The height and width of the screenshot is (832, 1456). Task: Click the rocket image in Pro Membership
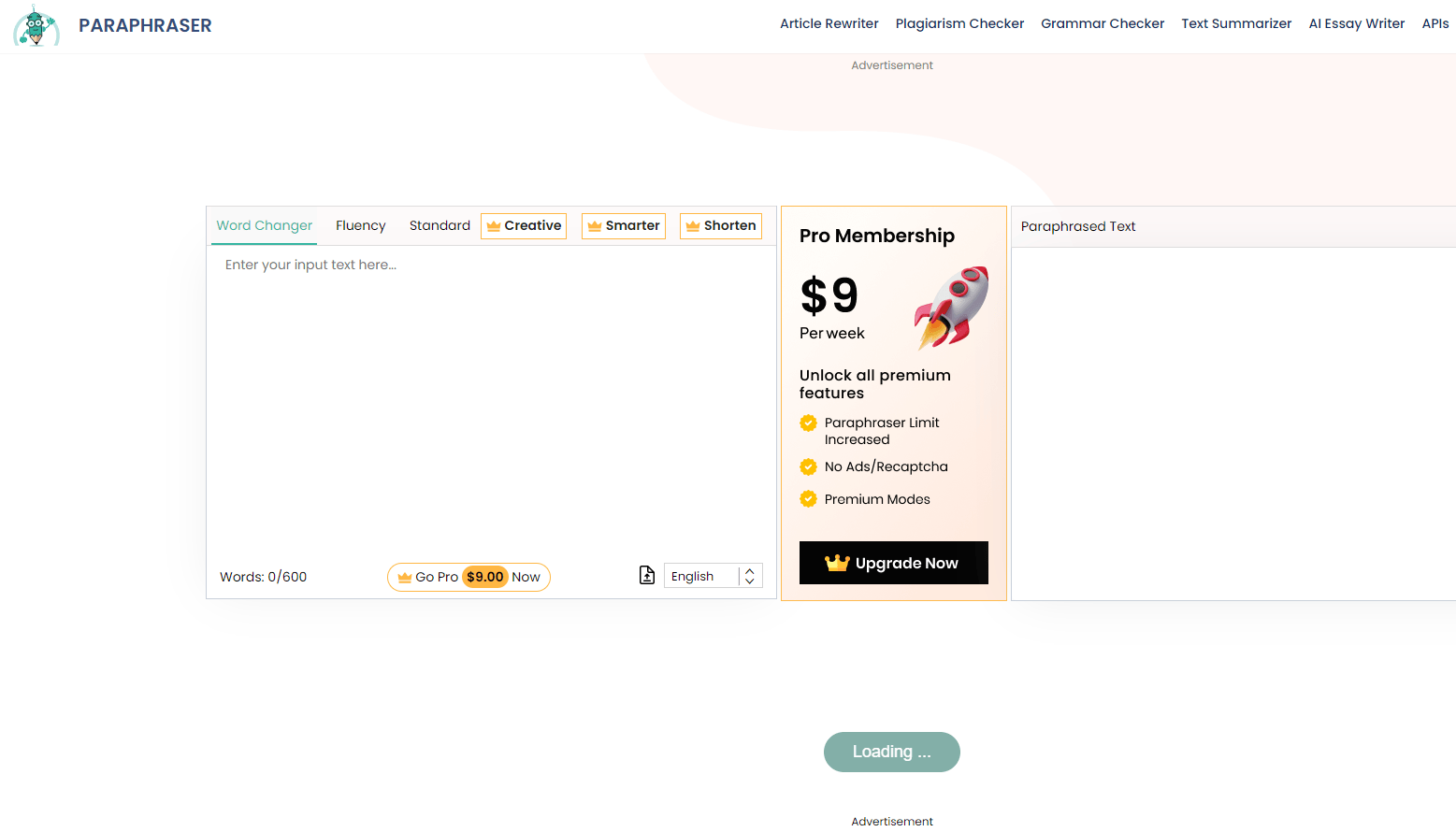[x=952, y=308]
